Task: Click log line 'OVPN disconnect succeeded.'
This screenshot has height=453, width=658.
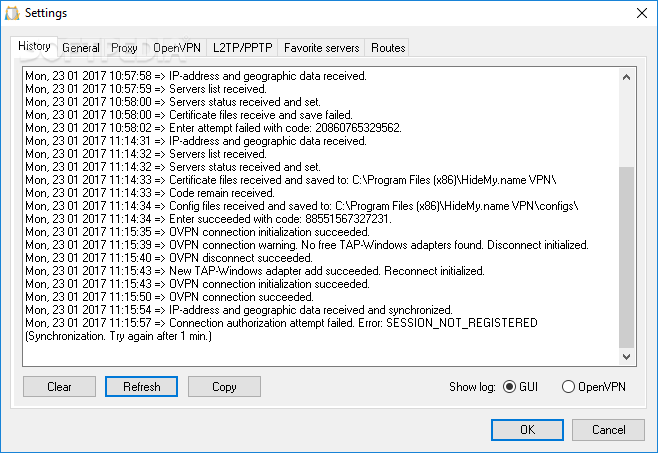Action: point(169,258)
